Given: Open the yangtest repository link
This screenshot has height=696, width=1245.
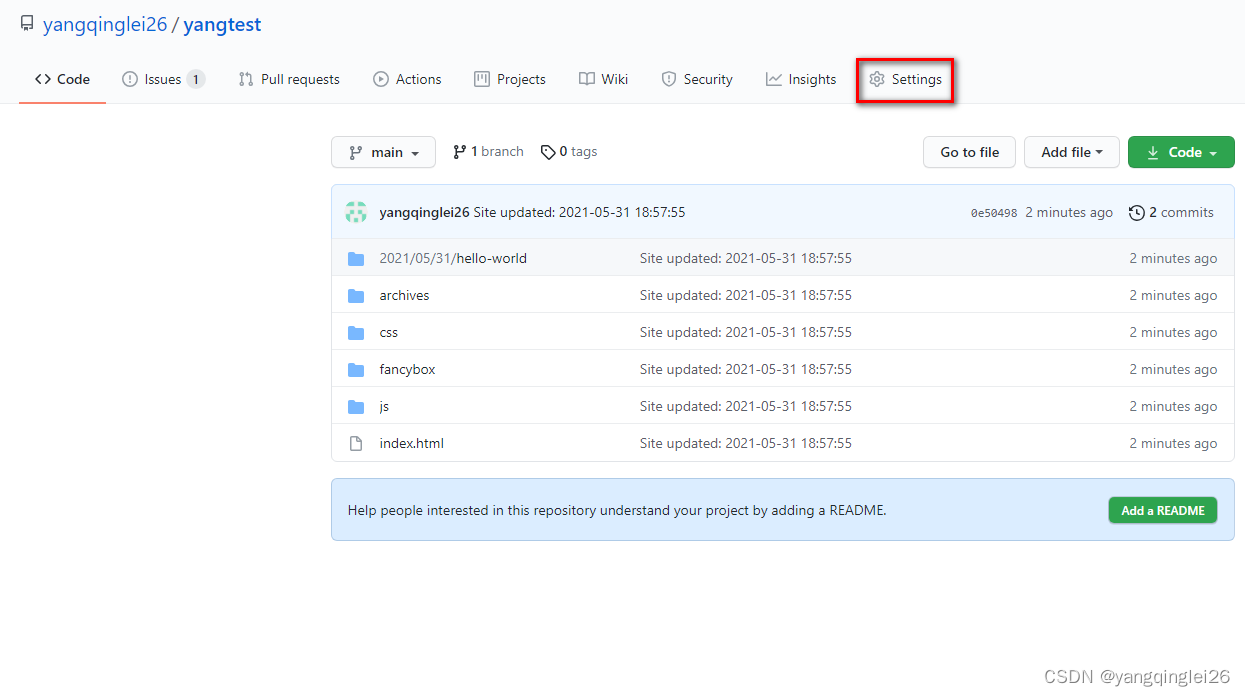Looking at the screenshot, I should pos(222,25).
